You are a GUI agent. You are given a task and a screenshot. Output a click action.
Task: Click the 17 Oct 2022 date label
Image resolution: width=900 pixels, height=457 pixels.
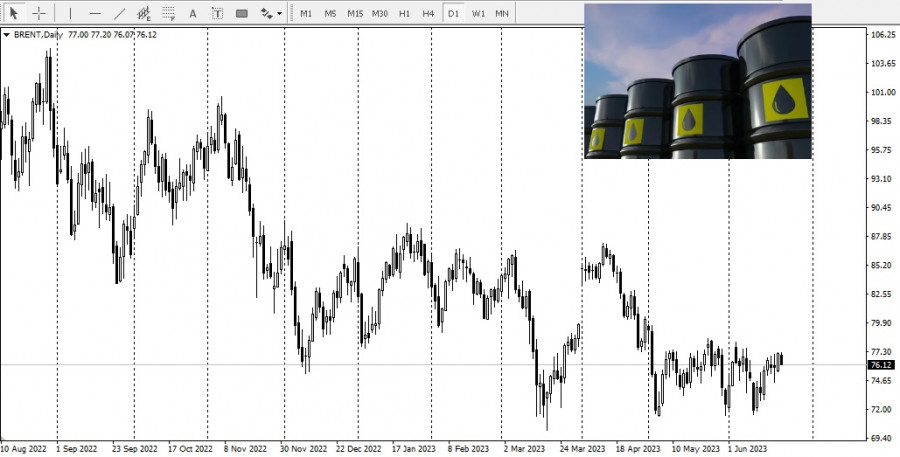[x=189, y=448]
